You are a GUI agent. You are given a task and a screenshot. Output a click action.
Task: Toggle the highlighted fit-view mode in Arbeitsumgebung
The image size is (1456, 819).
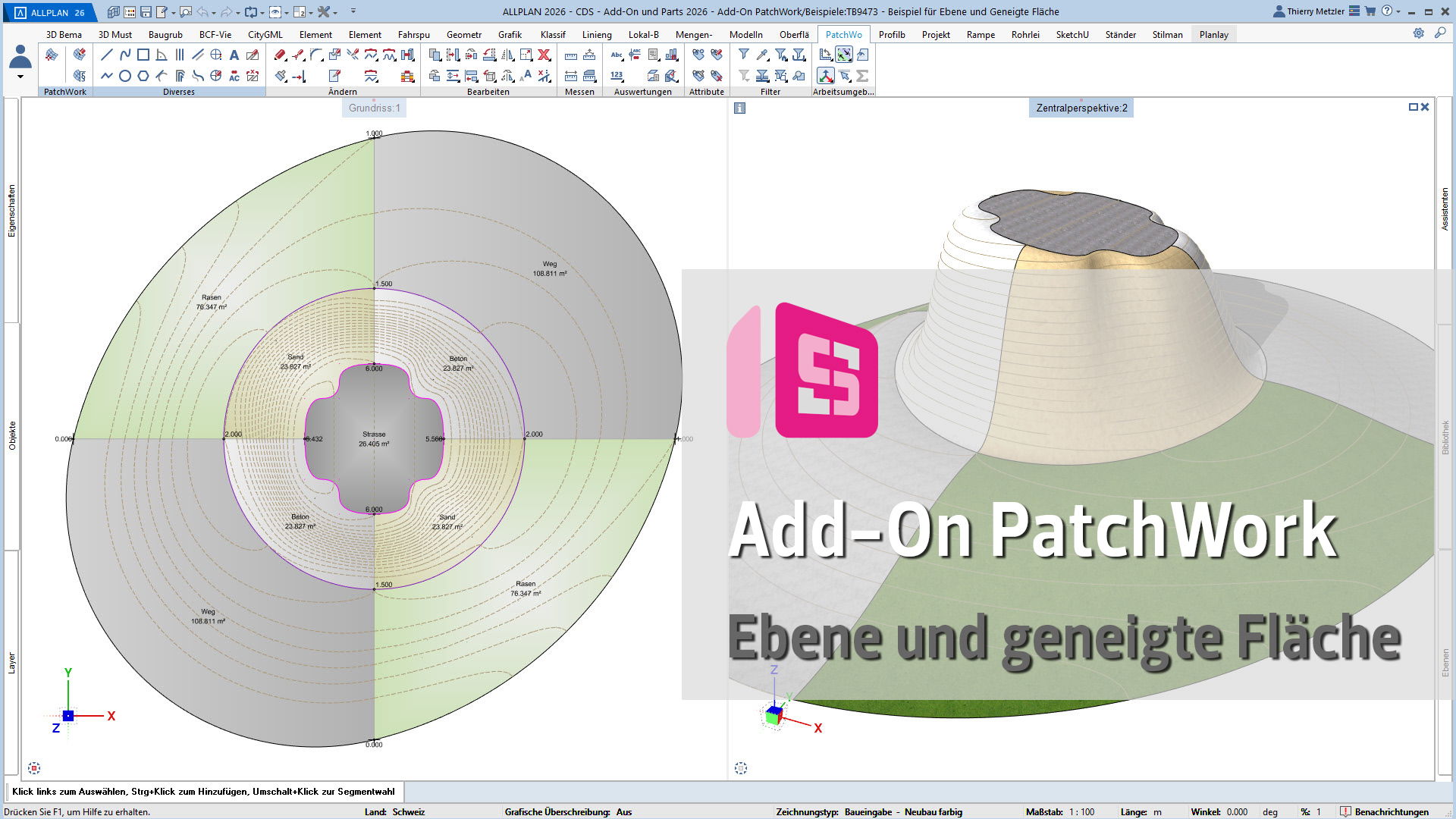tap(844, 55)
